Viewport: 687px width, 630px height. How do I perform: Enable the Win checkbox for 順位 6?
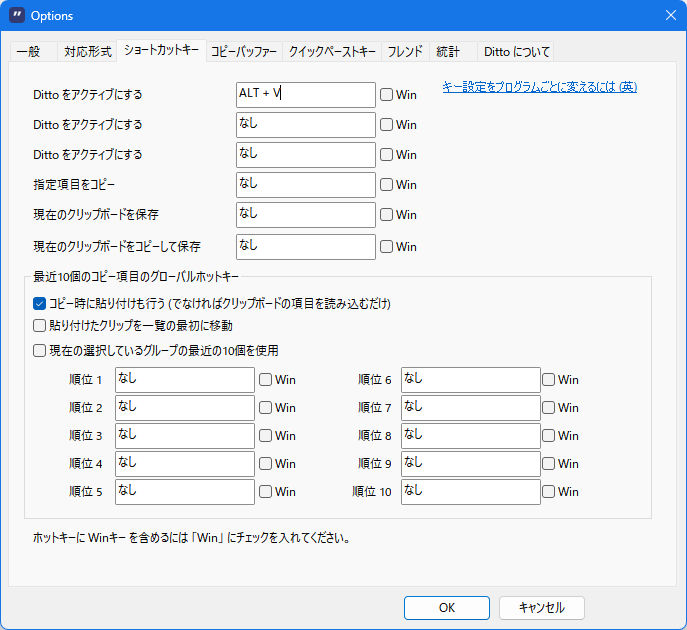click(548, 379)
